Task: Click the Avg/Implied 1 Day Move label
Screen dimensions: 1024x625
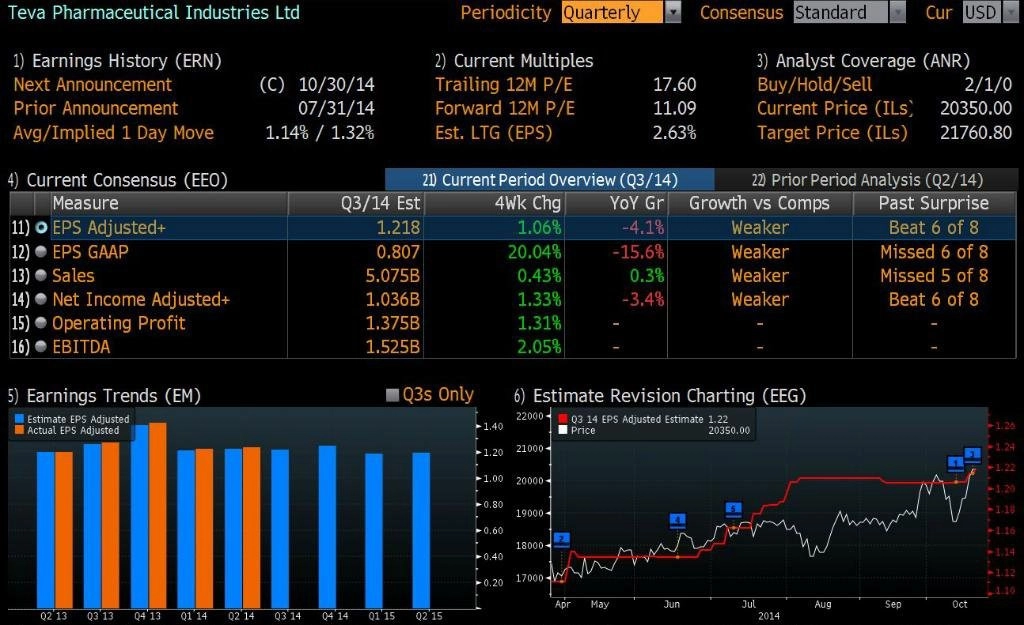Action: 114,133
